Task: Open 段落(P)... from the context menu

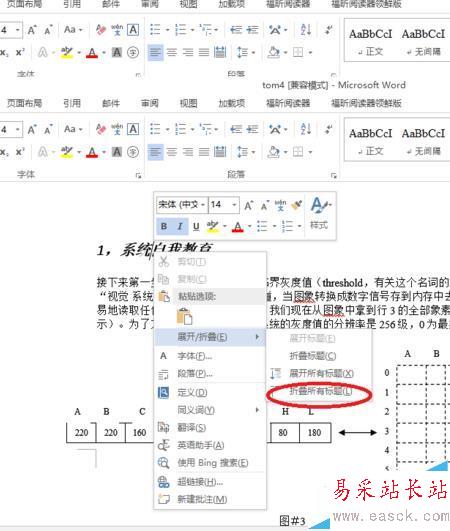Action: point(195,374)
